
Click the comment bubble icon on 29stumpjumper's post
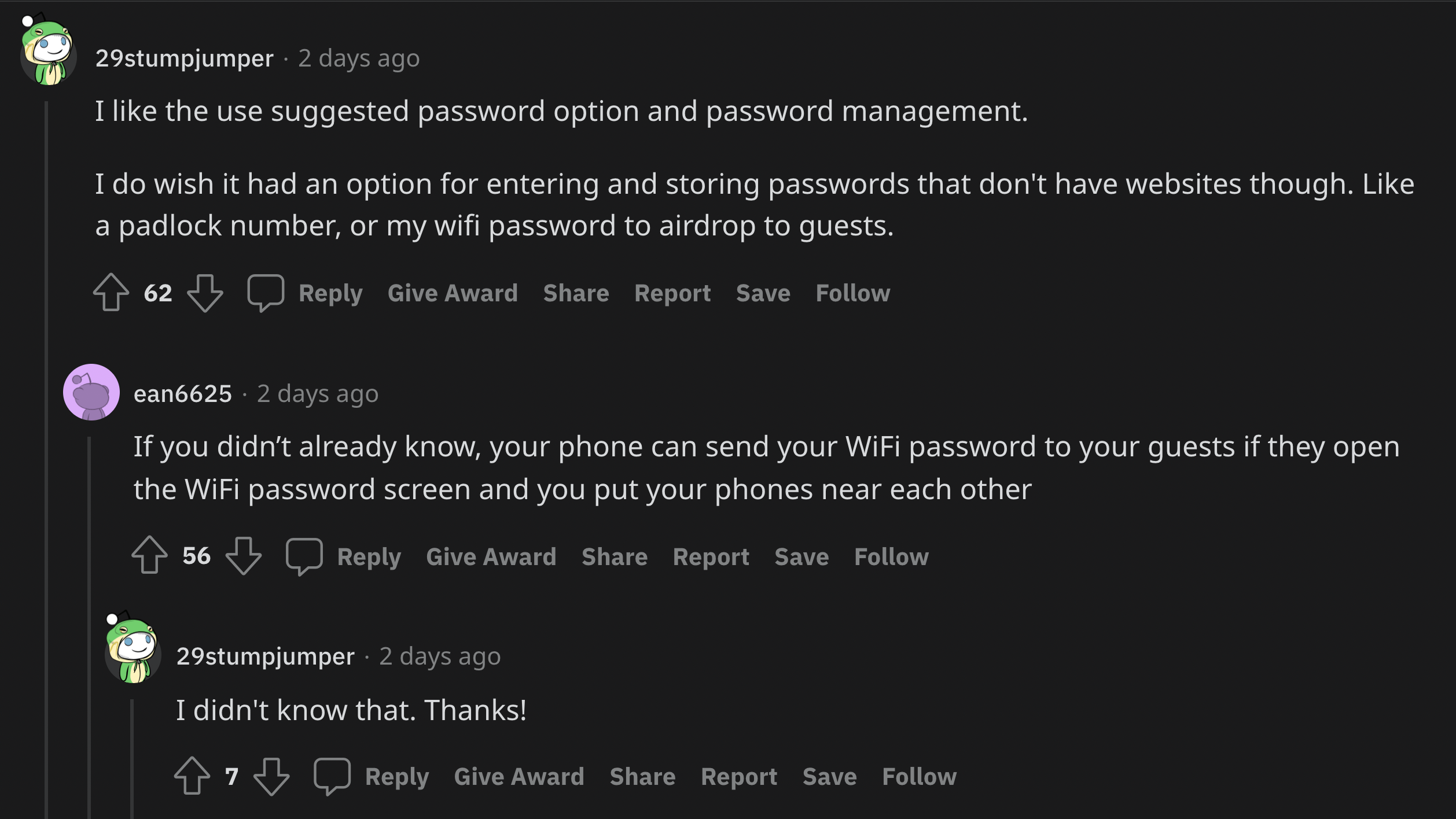pyautogui.click(x=265, y=293)
